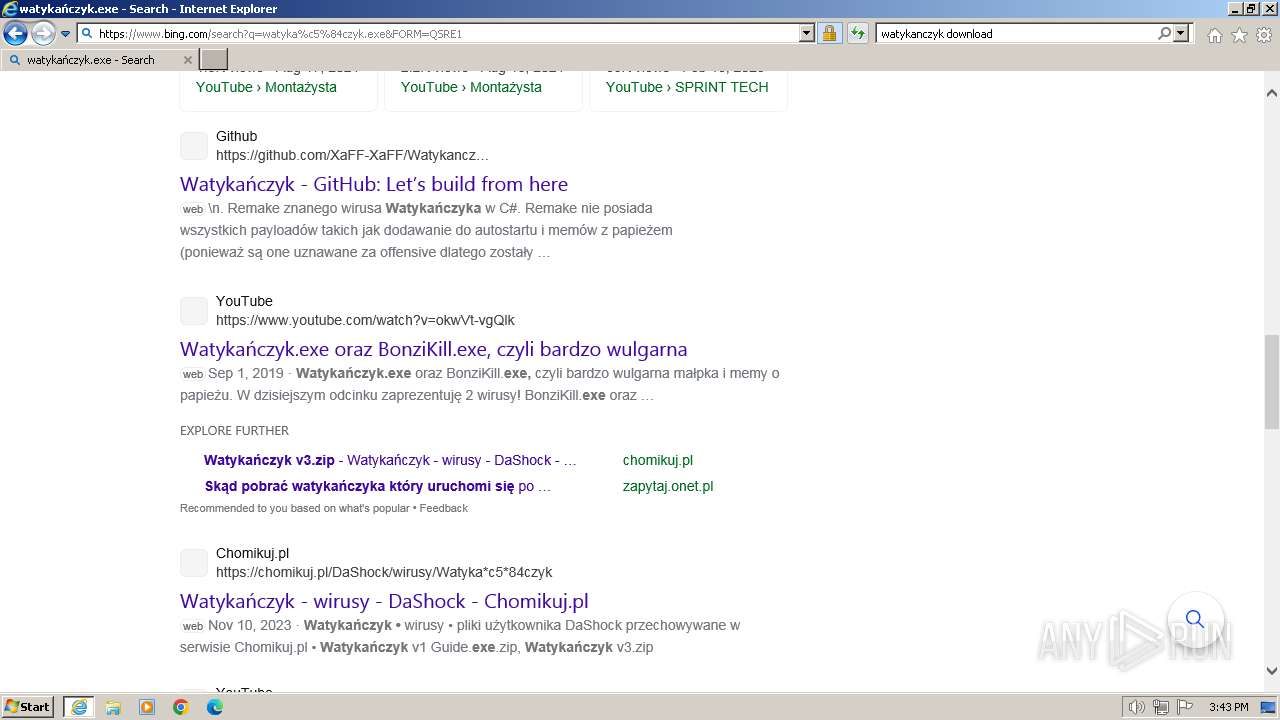Click the Feedback link under recommendations
The width and height of the screenshot is (1280, 720).
(444, 508)
